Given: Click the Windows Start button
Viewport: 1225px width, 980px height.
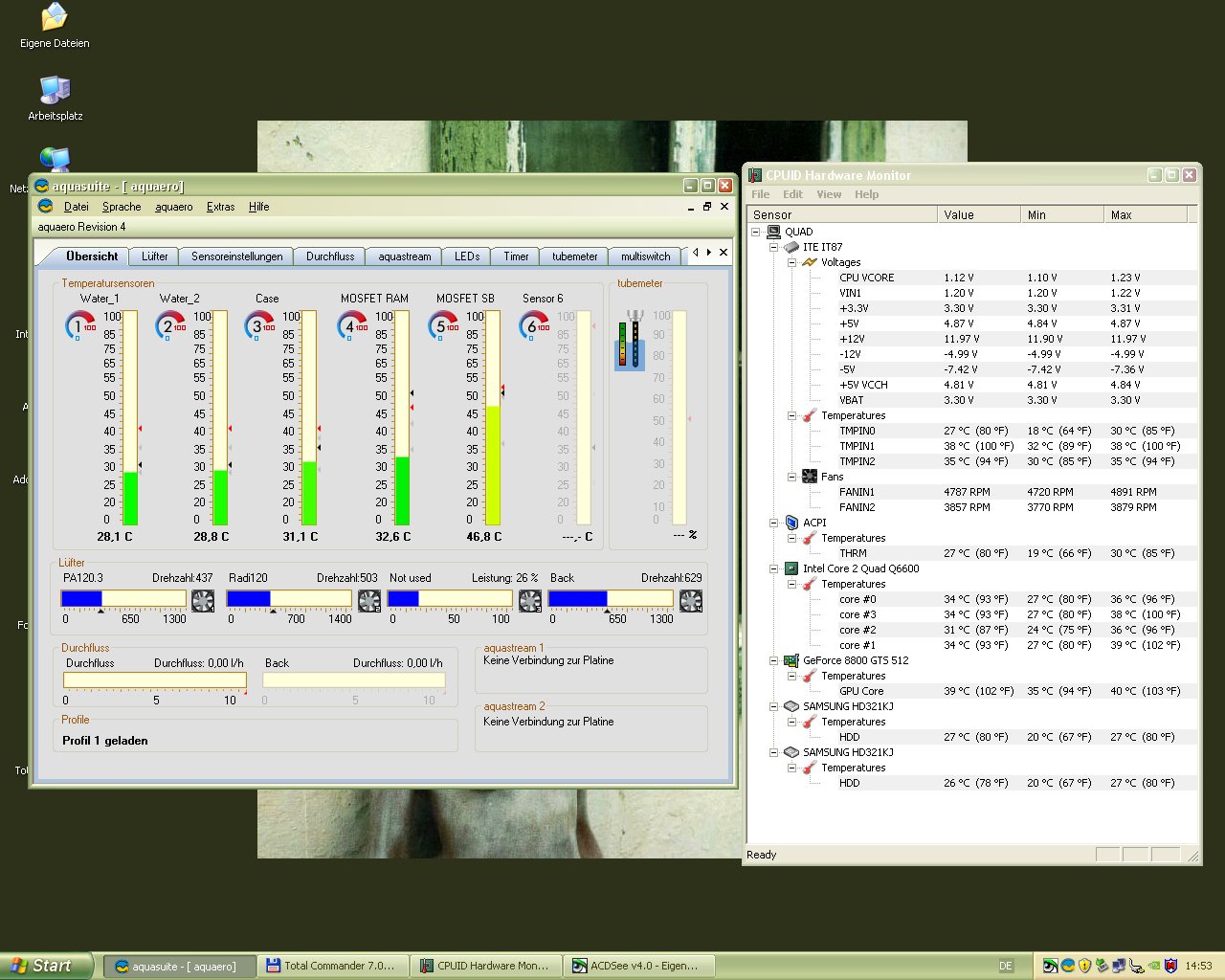Looking at the screenshot, I should click(46, 966).
